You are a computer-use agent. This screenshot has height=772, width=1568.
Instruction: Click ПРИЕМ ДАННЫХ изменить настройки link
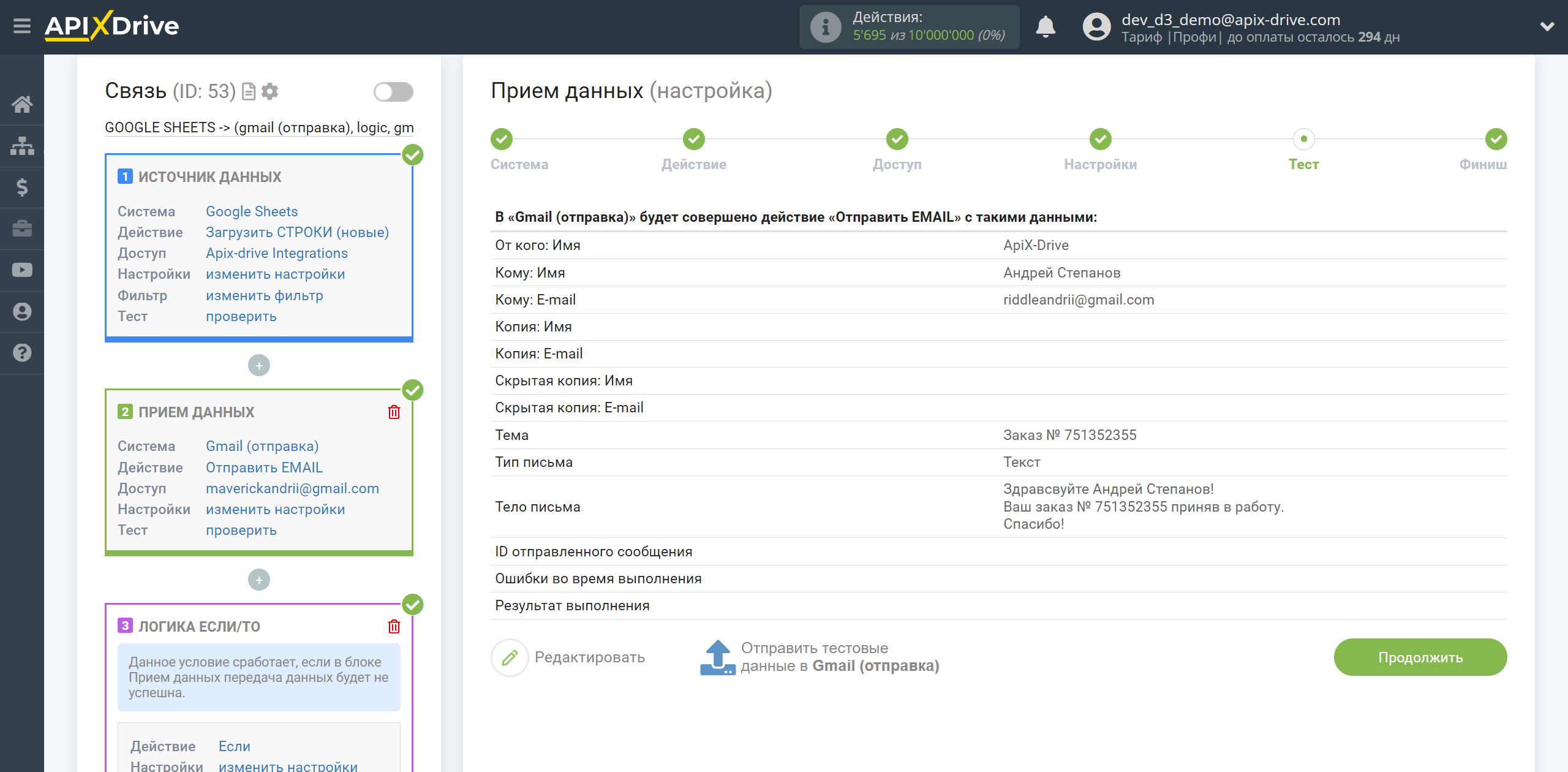tap(276, 509)
